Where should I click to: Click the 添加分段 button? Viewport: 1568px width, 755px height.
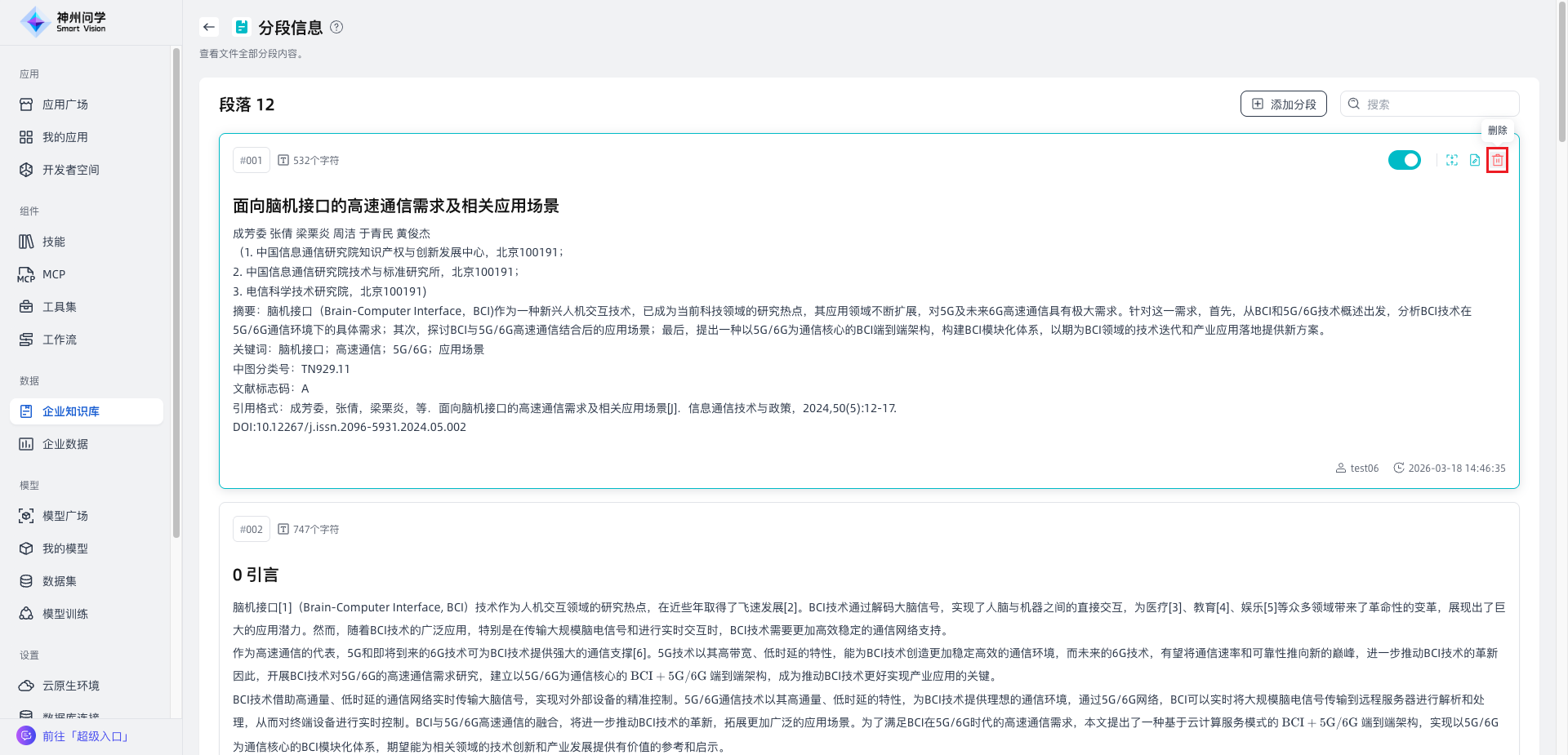click(1284, 104)
